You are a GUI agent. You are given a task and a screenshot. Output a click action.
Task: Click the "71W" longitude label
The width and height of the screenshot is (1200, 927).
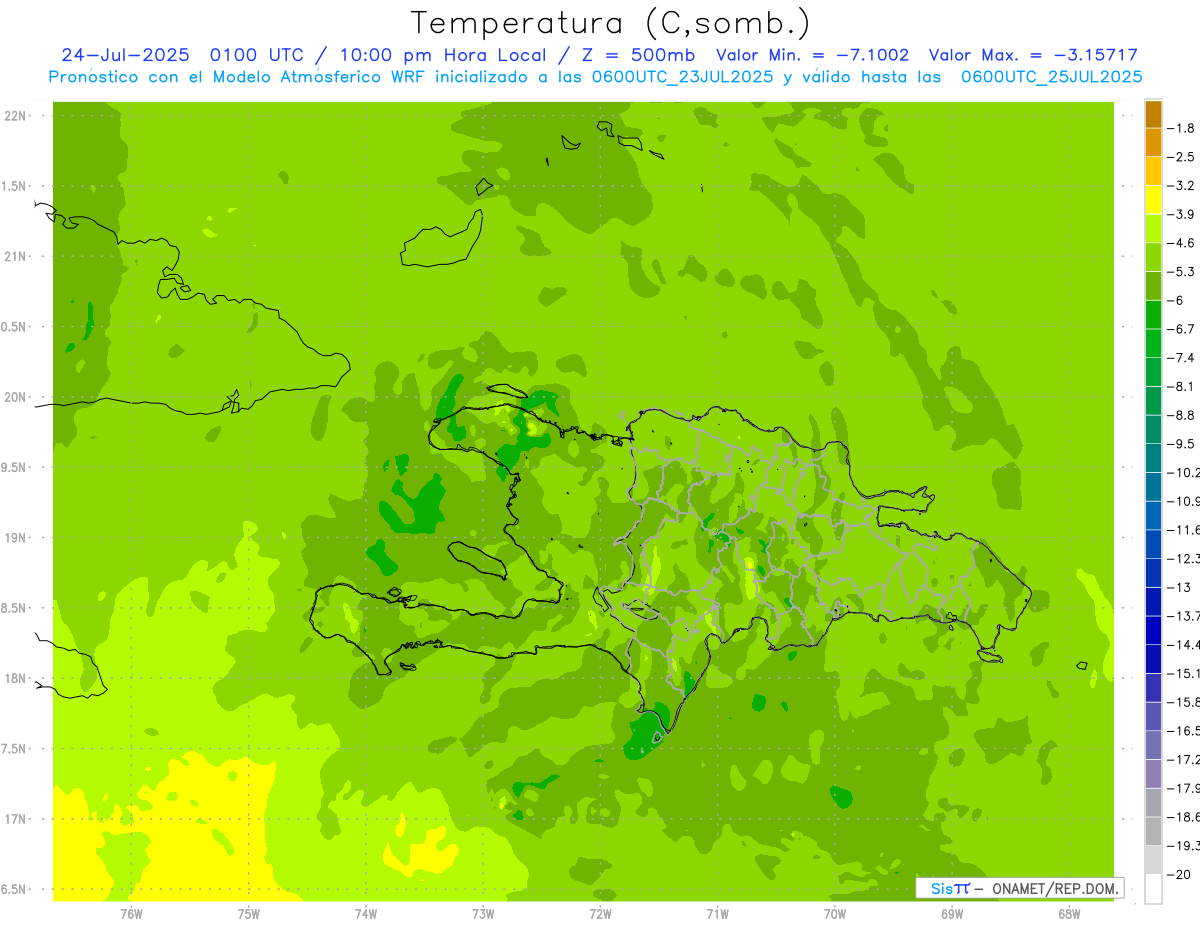(x=717, y=913)
